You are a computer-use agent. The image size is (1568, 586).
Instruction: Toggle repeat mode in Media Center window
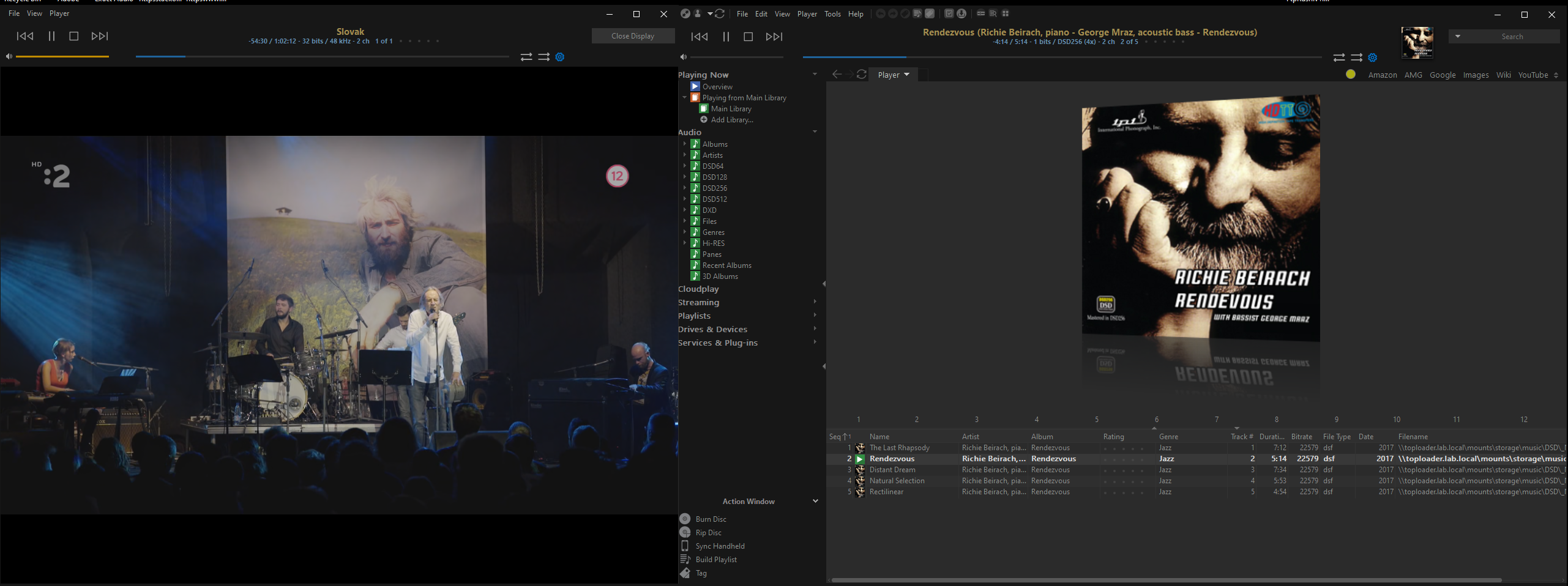coord(1339,57)
